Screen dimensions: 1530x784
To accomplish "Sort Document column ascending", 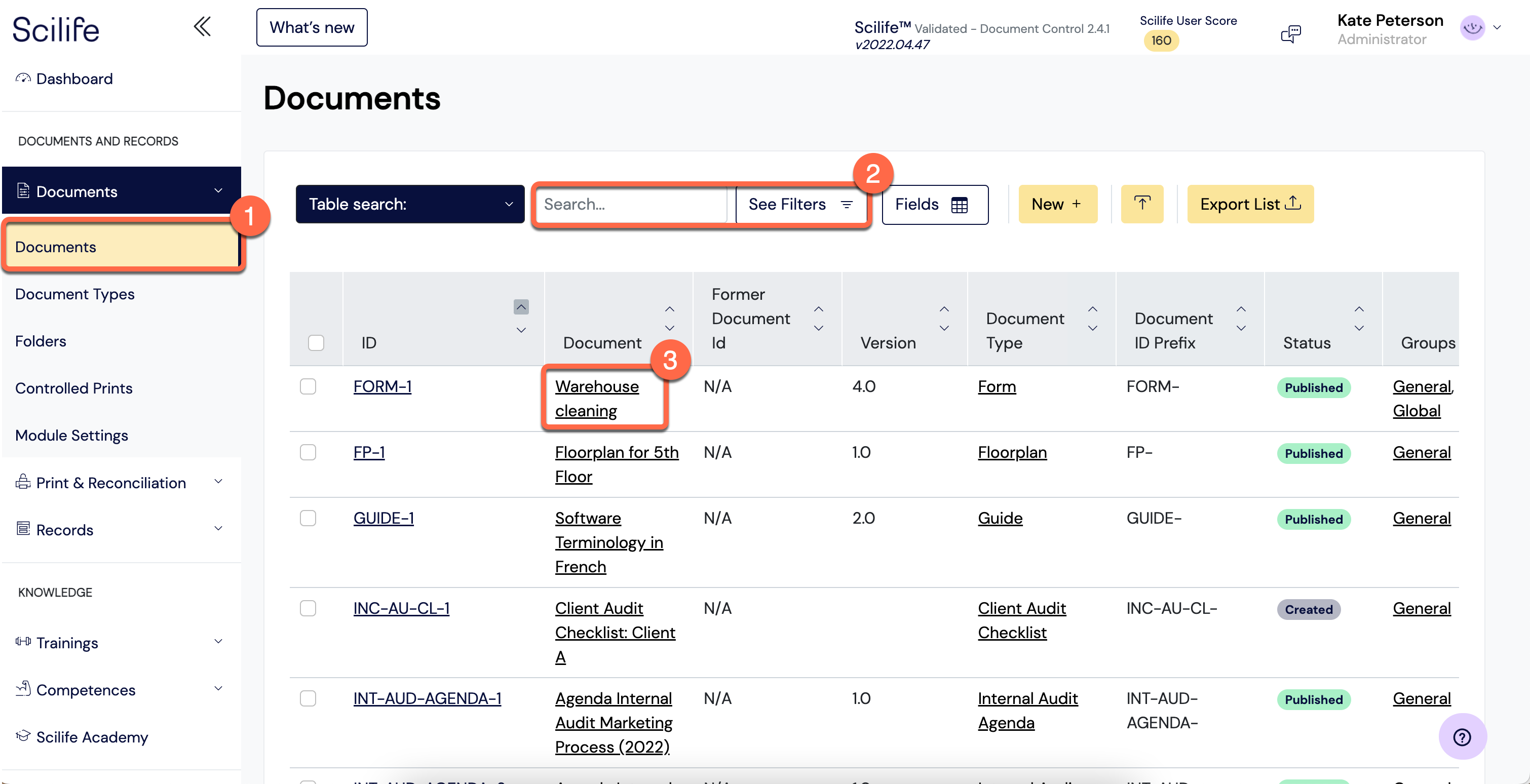I will [x=669, y=309].
